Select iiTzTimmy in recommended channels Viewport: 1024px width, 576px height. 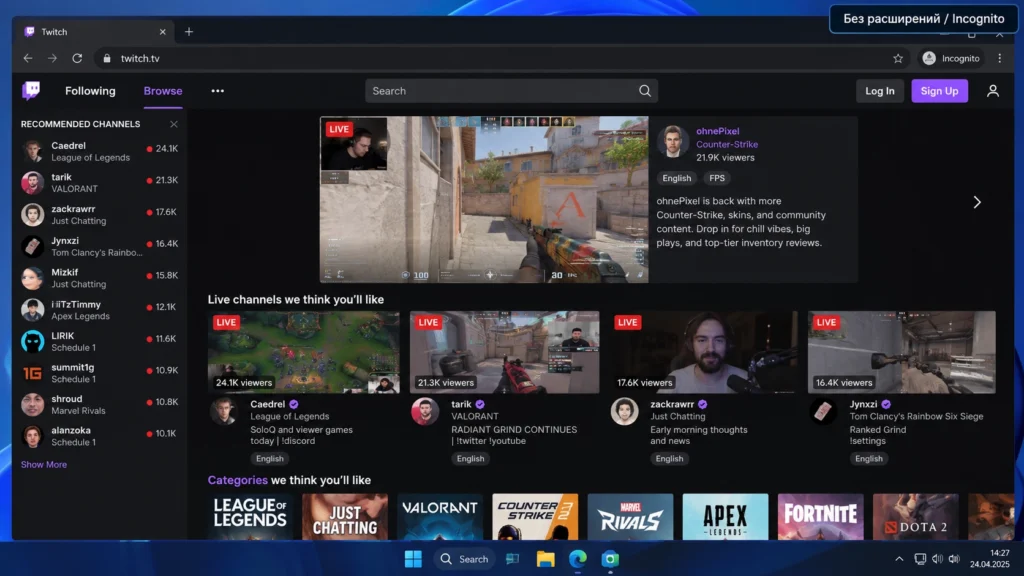pyautogui.click(x=99, y=310)
